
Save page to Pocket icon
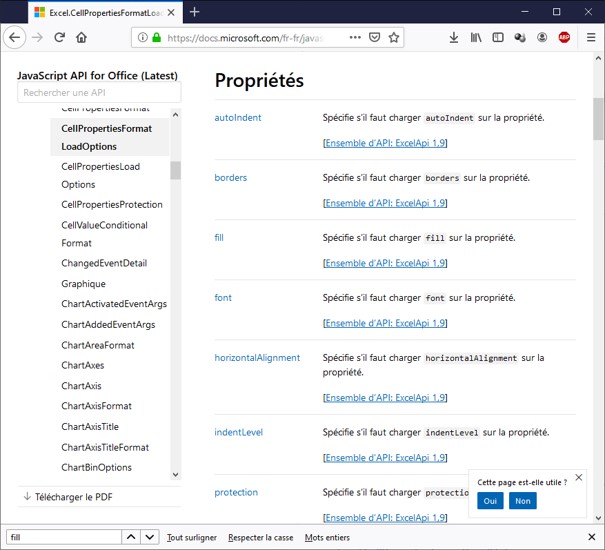point(375,37)
